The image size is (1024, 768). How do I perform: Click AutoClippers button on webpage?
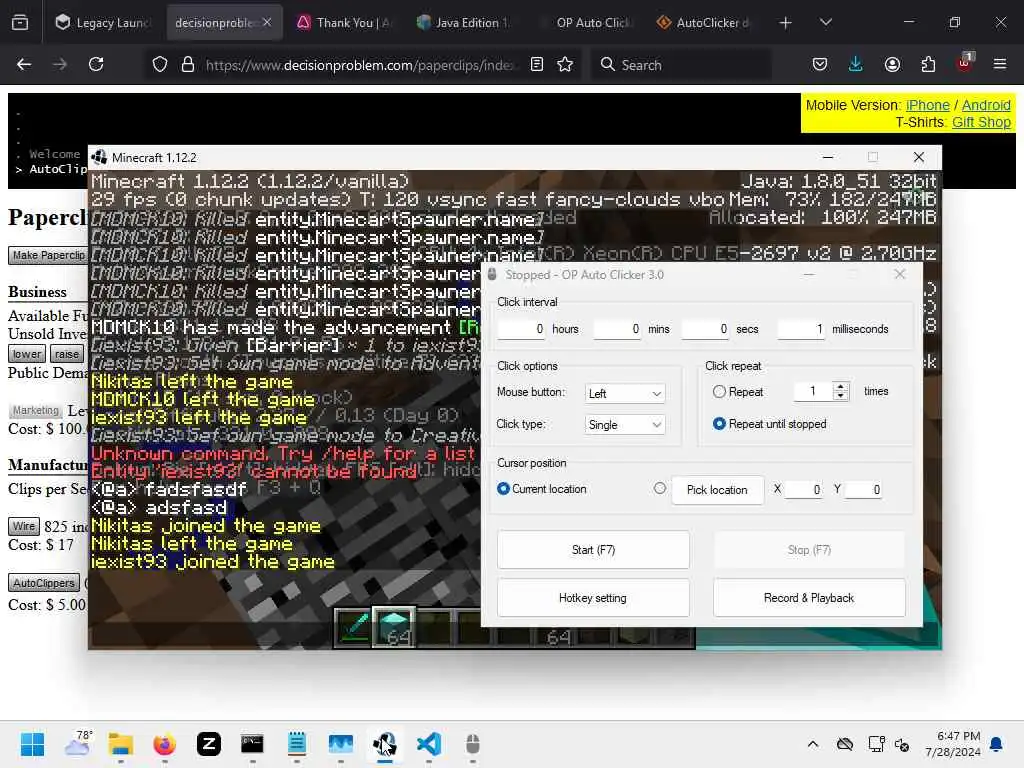pos(44,583)
